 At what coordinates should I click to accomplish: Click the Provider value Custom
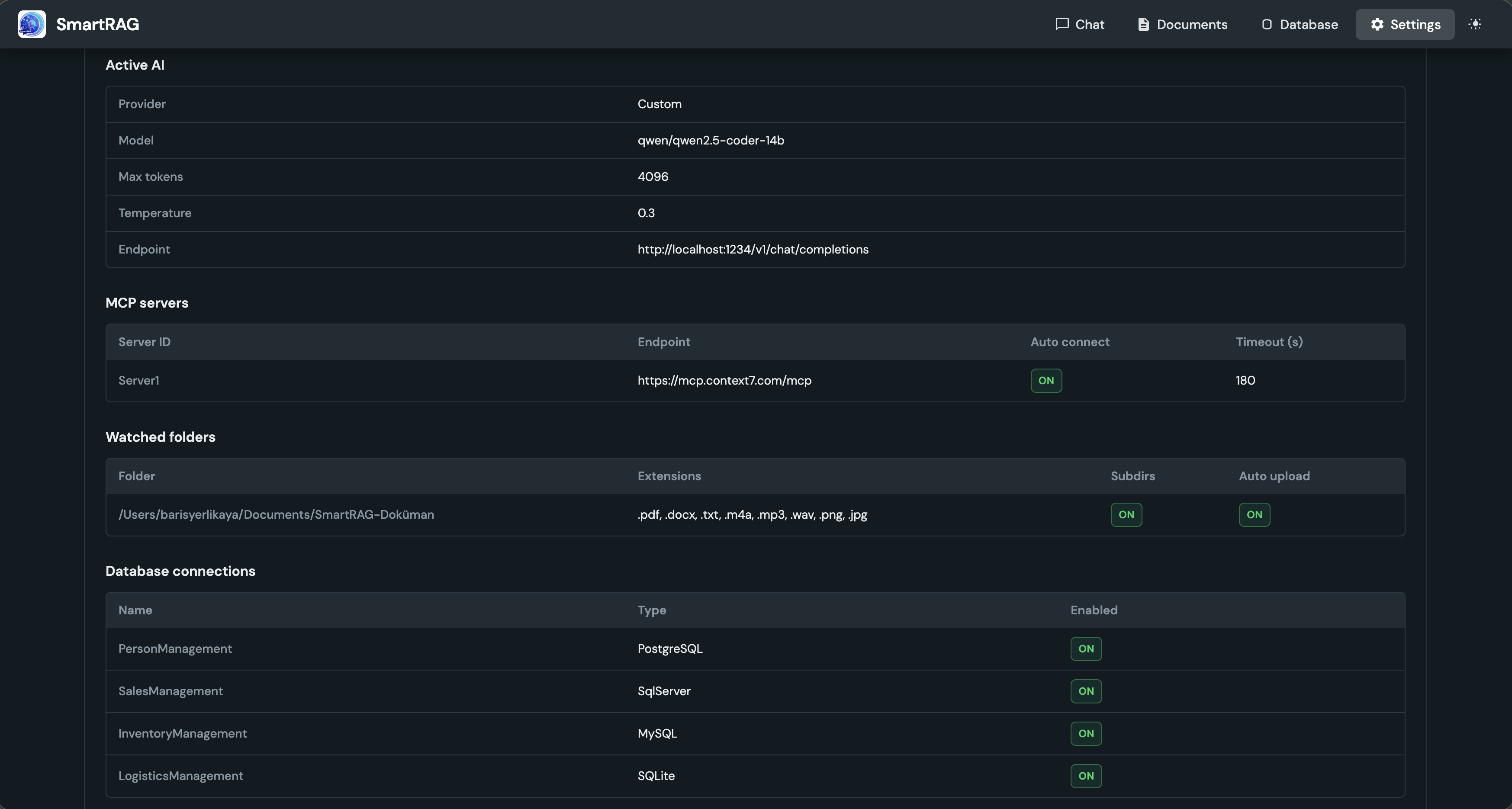[x=660, y=104]
